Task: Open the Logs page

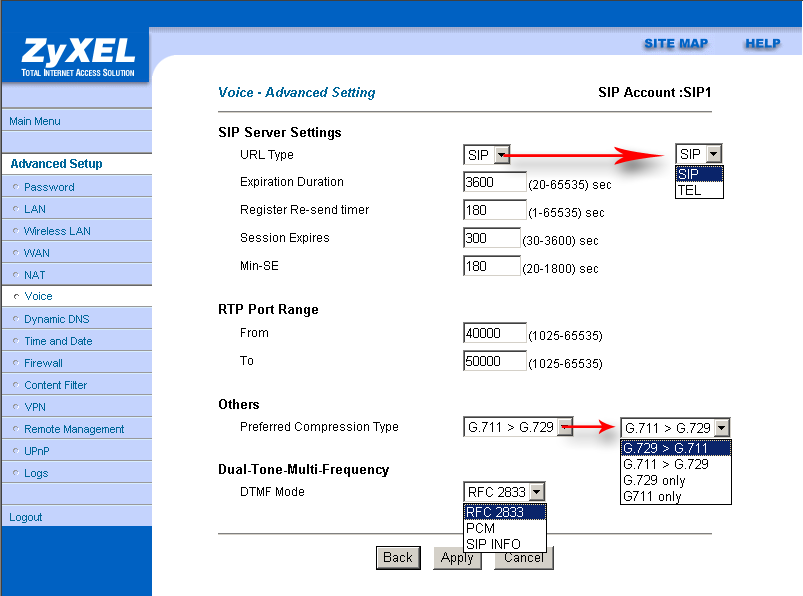Action: click(x=36, y=473)
